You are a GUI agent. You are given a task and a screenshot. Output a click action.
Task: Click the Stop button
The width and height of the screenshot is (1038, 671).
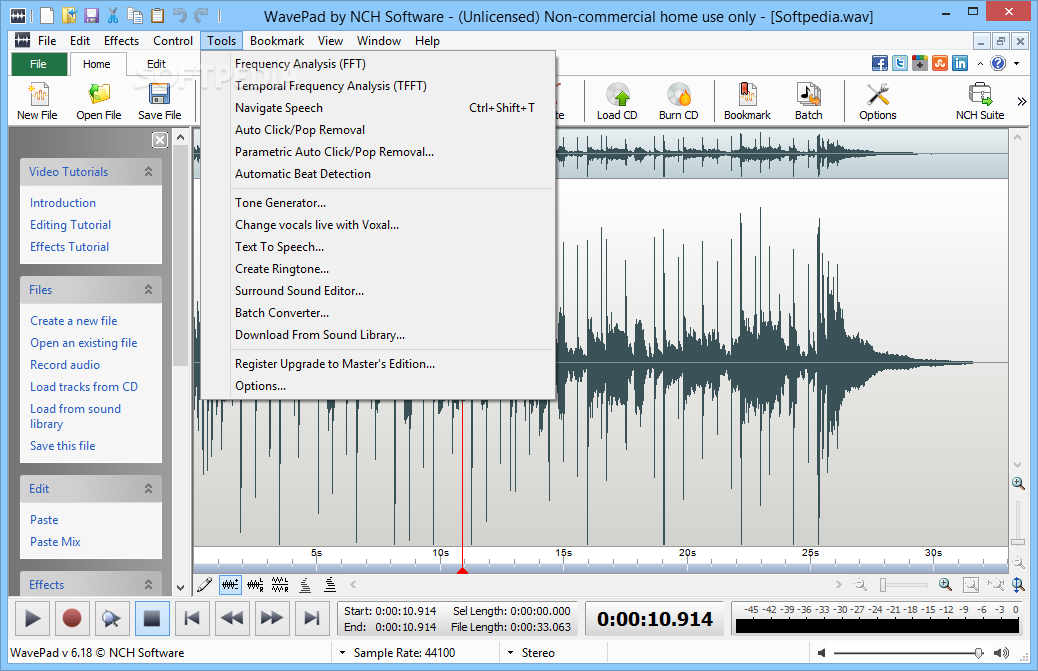[152, 619]
